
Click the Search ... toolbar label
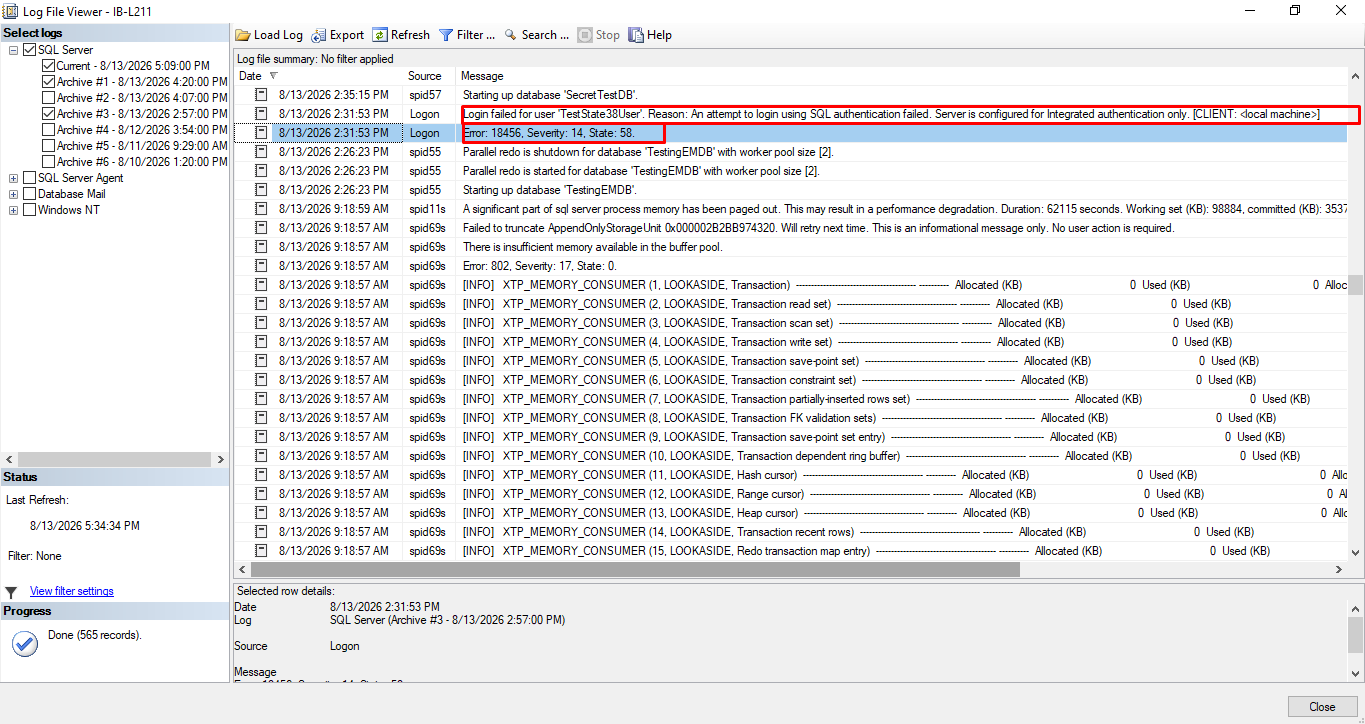click(545, 35)
